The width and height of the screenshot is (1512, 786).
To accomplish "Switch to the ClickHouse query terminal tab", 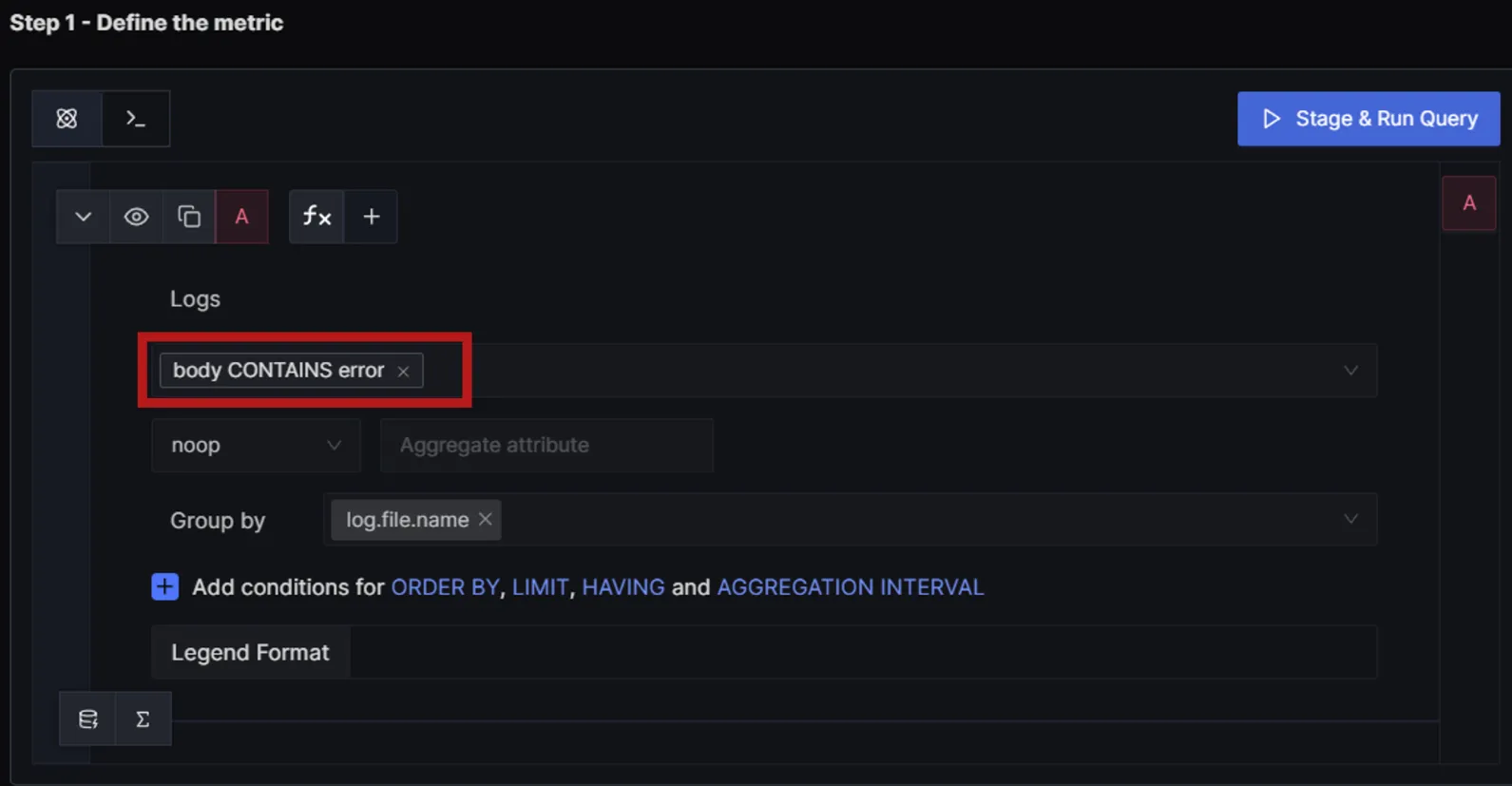I will (x=136, y=119).
